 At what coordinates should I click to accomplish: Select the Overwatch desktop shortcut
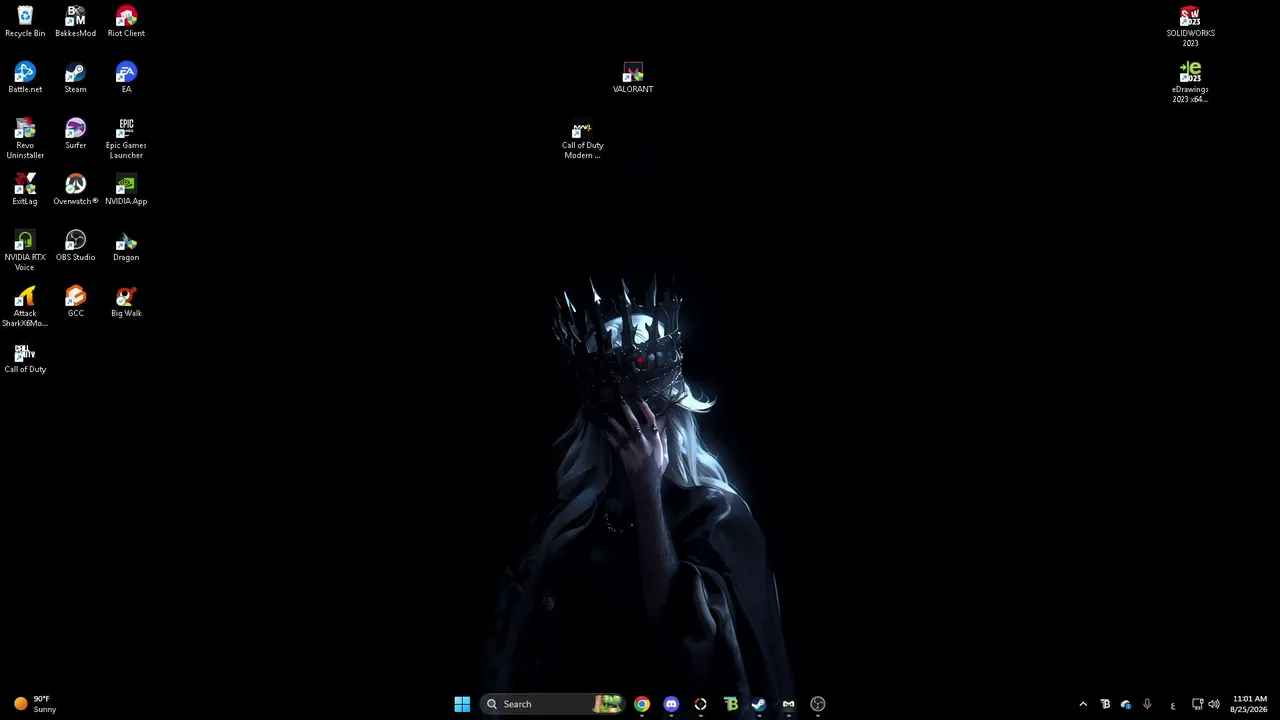pos(75,190)
